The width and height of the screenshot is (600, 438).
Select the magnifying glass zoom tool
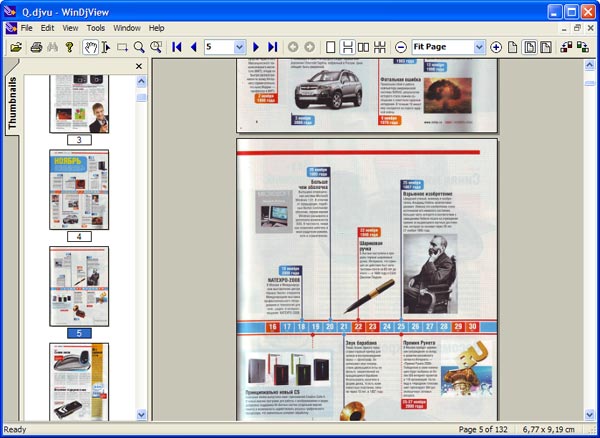click(x=140, y=47)
